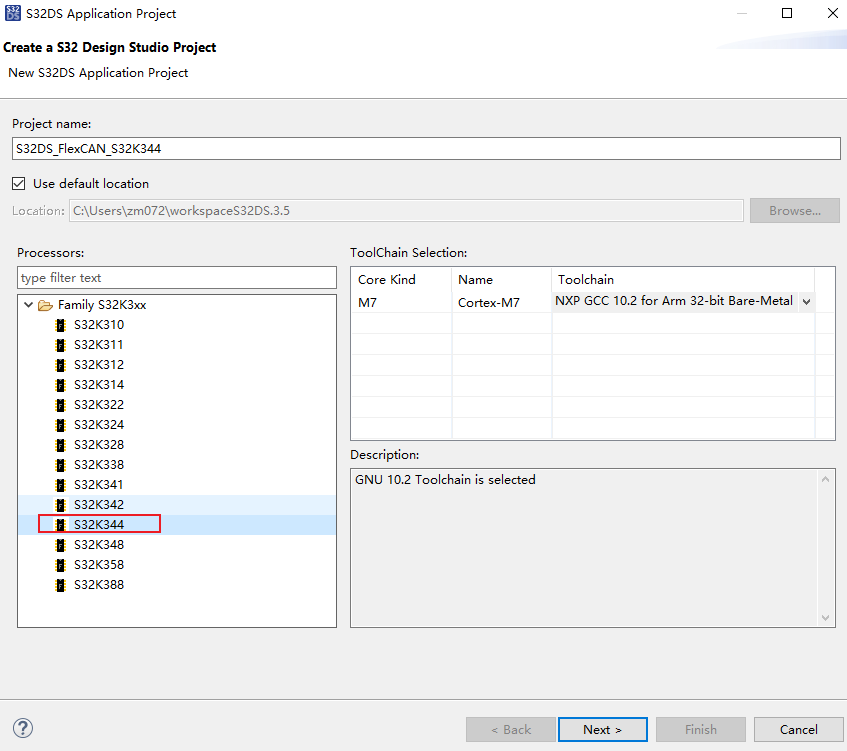Select S32K310 text in processors tree

(99, 325)
